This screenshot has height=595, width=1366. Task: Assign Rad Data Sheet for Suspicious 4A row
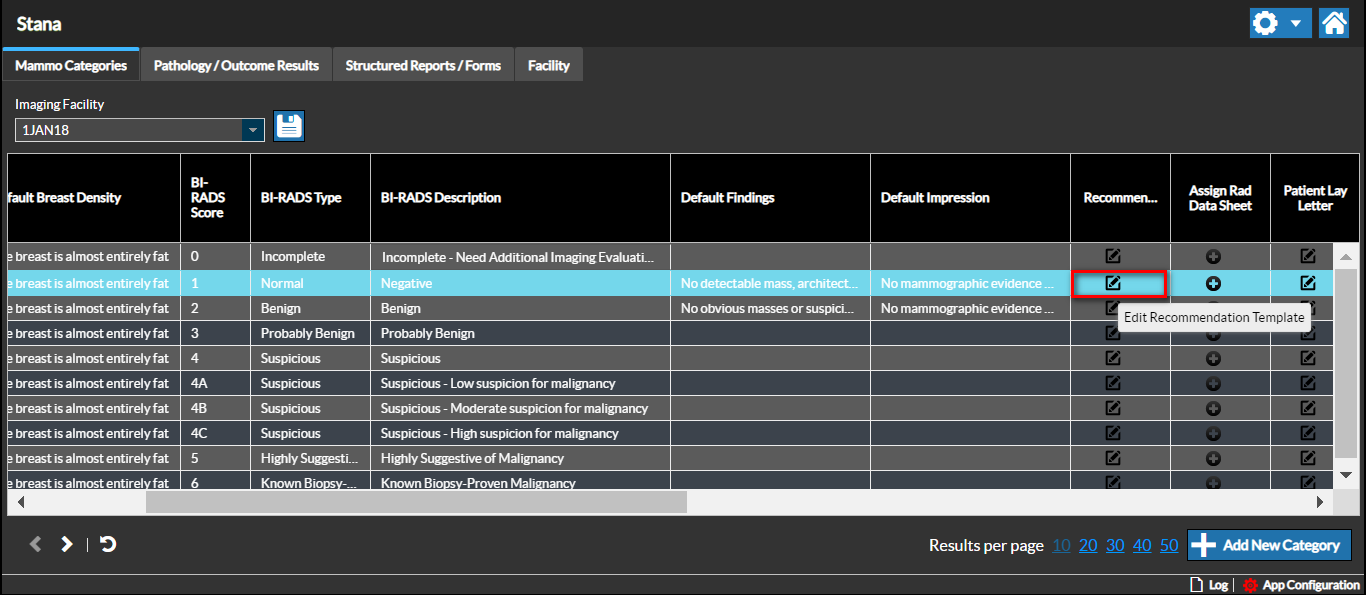coord(1213,383)
